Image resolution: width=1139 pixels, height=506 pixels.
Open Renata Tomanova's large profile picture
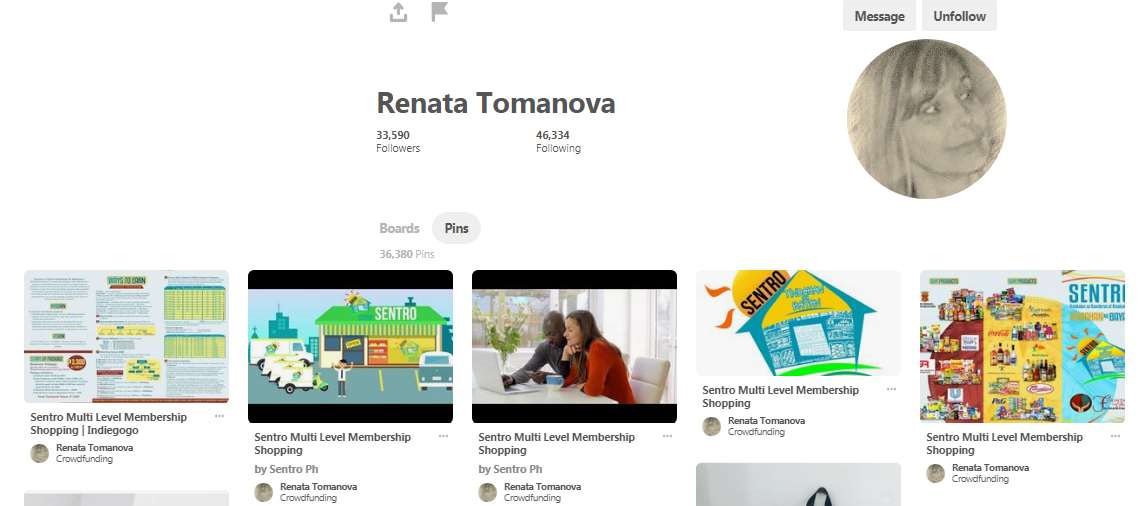click(926, 119)
